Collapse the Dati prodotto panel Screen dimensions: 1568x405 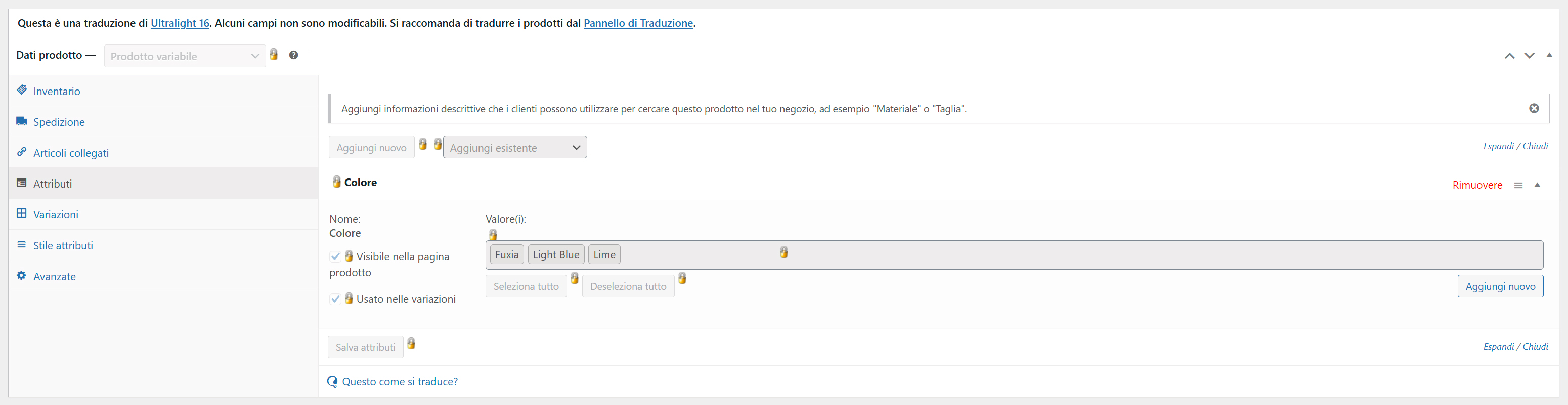1549,55
